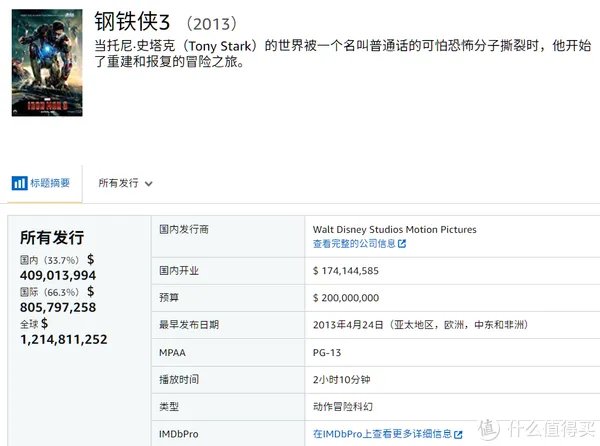The height and width of the screenshot is (446, 600).
Task: Open the 查看完整的公司信息 link
Action: [354, 243]
